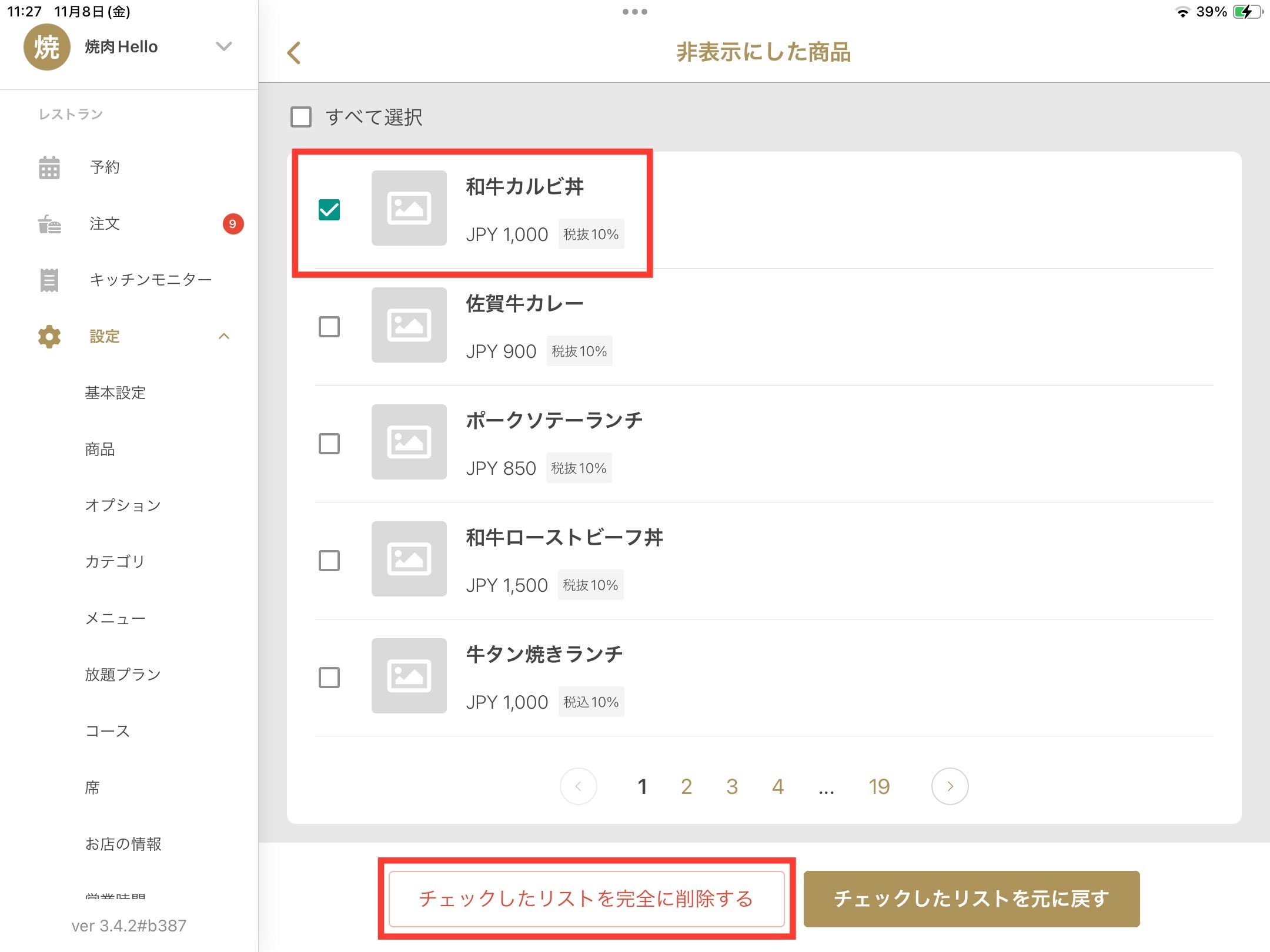Click the previous page arrow
This screenshot has width=1270, height=952.
pyautogui.click(x=579, y=786)
